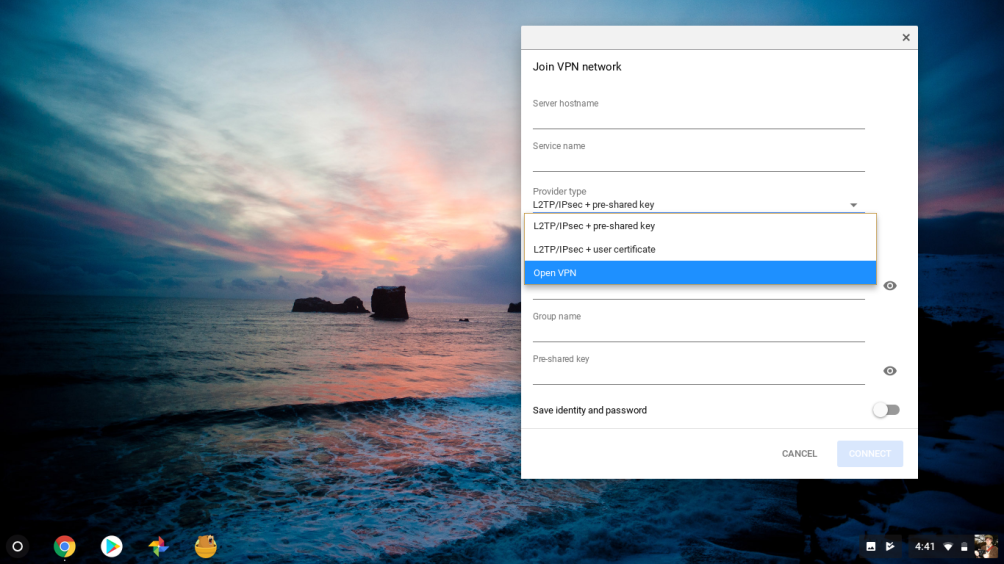Reveal Pre-shared key with eye icon

[889, 371]
